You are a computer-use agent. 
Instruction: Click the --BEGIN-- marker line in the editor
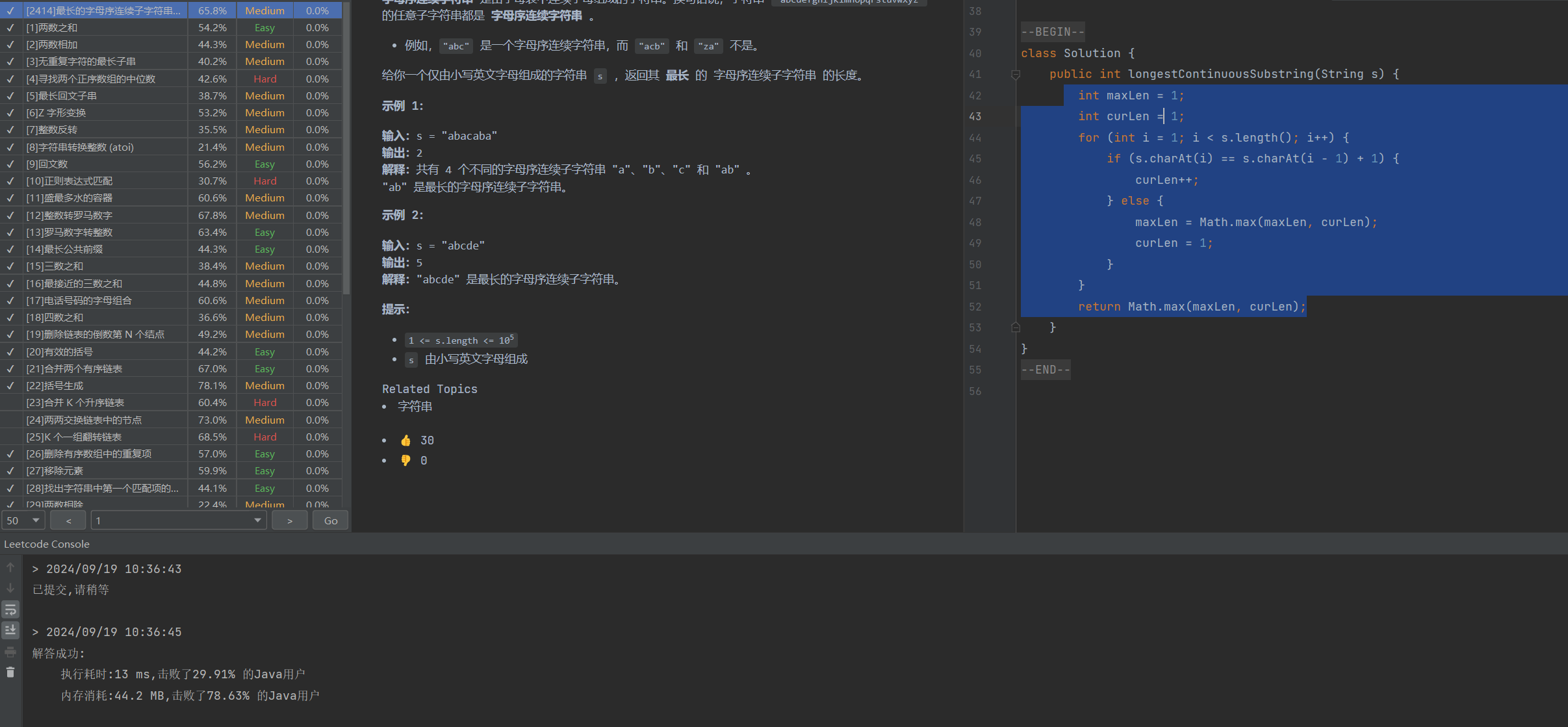(x=1053, y=32)
